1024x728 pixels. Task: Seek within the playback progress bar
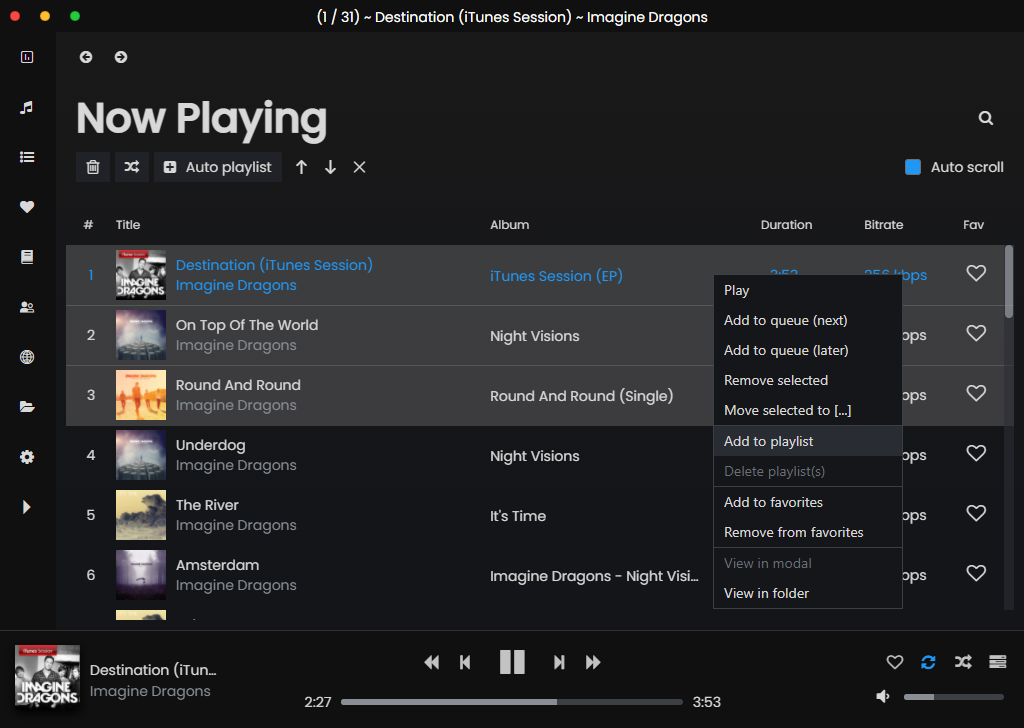coord(511,702)
